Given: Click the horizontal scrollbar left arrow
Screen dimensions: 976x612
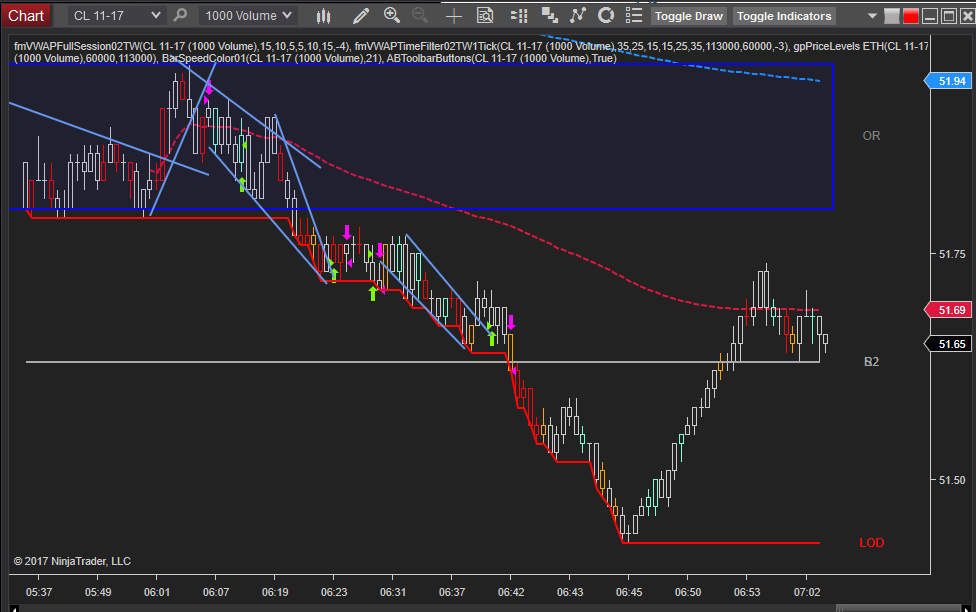Looking at the screenshot, I should click(x=14, y=608).
